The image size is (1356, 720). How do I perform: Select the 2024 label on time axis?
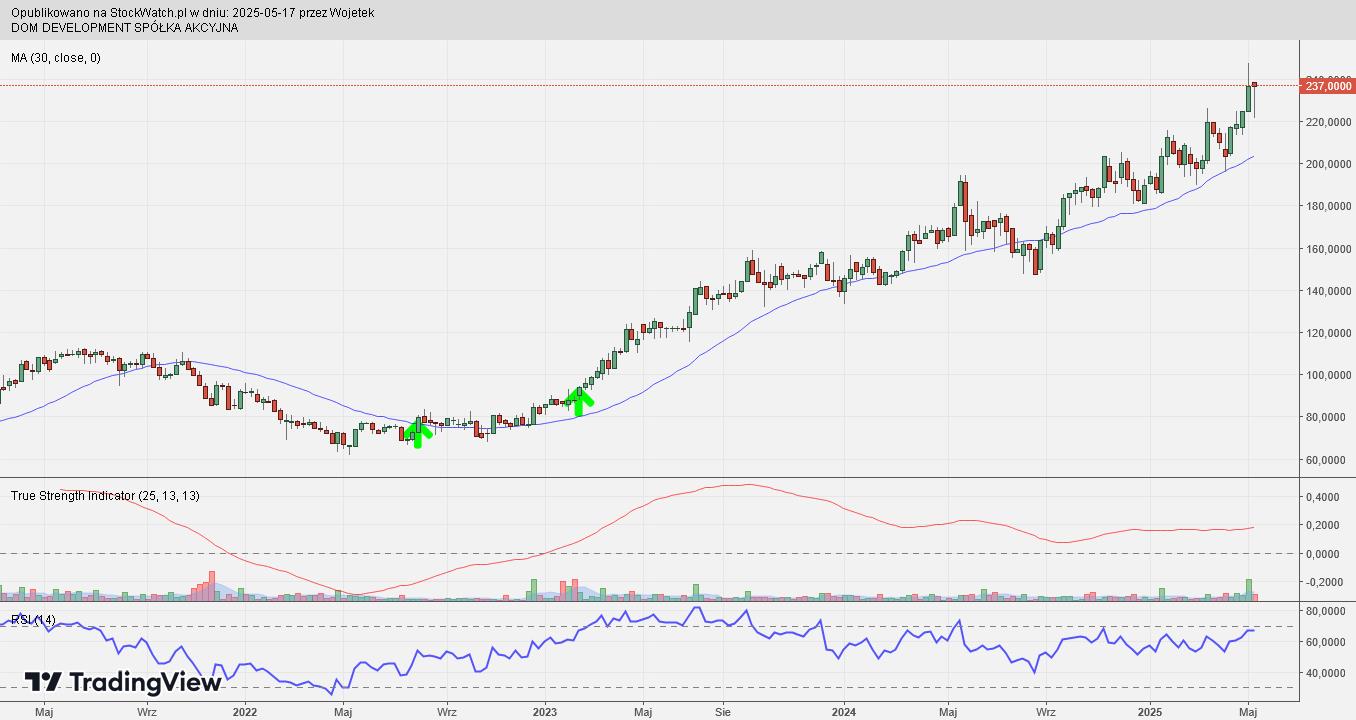click(x=843, y=712)
